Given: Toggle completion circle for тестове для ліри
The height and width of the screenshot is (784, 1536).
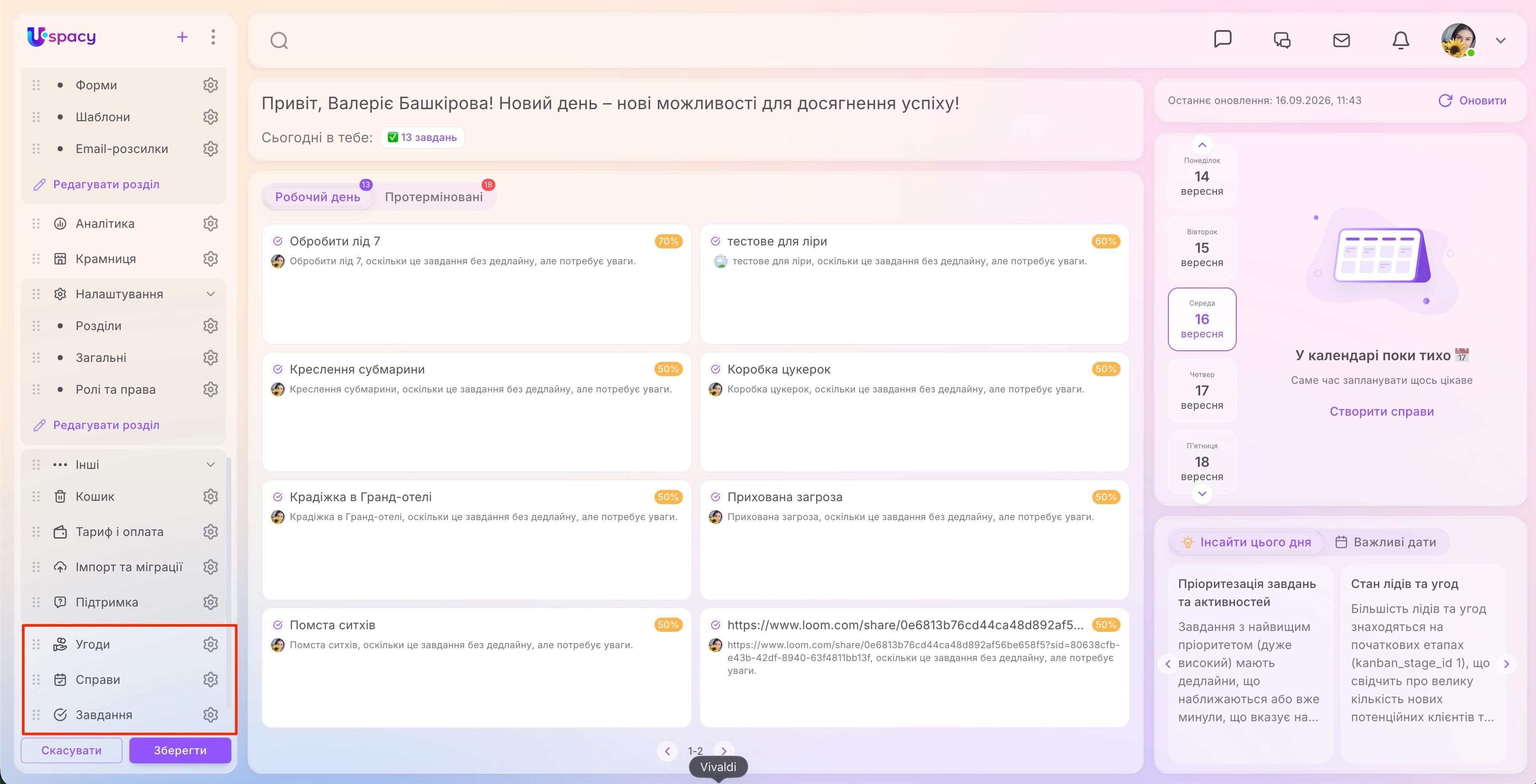Looking at the screenshot, I should (715, 241).
